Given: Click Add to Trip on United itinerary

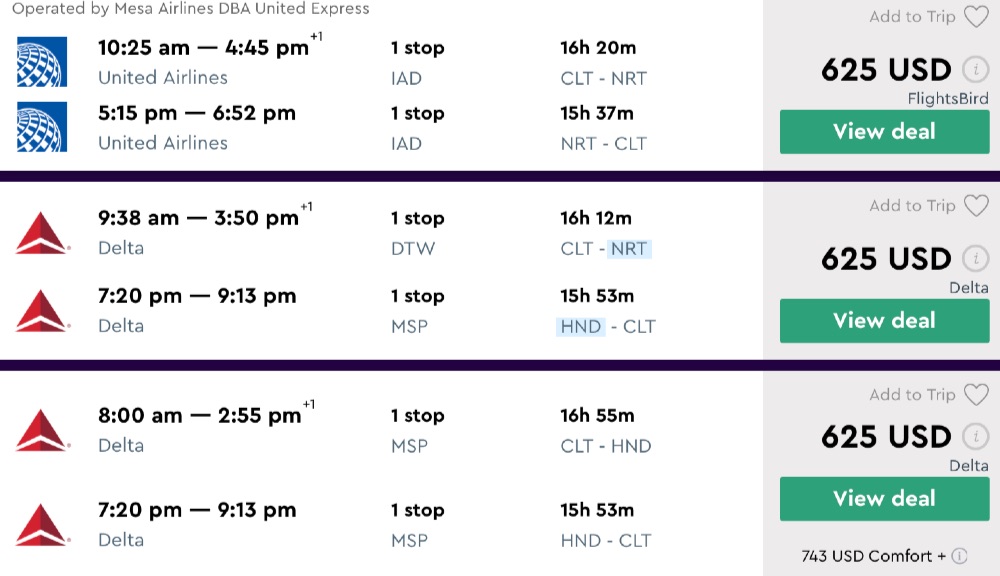Looking at the screenshot, I should [912, 17].
